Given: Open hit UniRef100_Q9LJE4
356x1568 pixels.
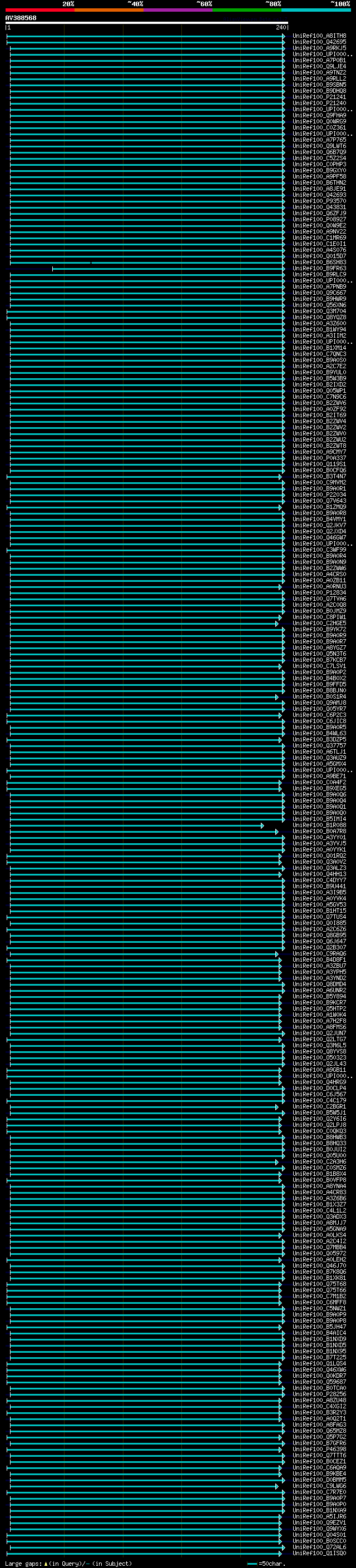Looking at the screenshot, I should click(319, 66).
